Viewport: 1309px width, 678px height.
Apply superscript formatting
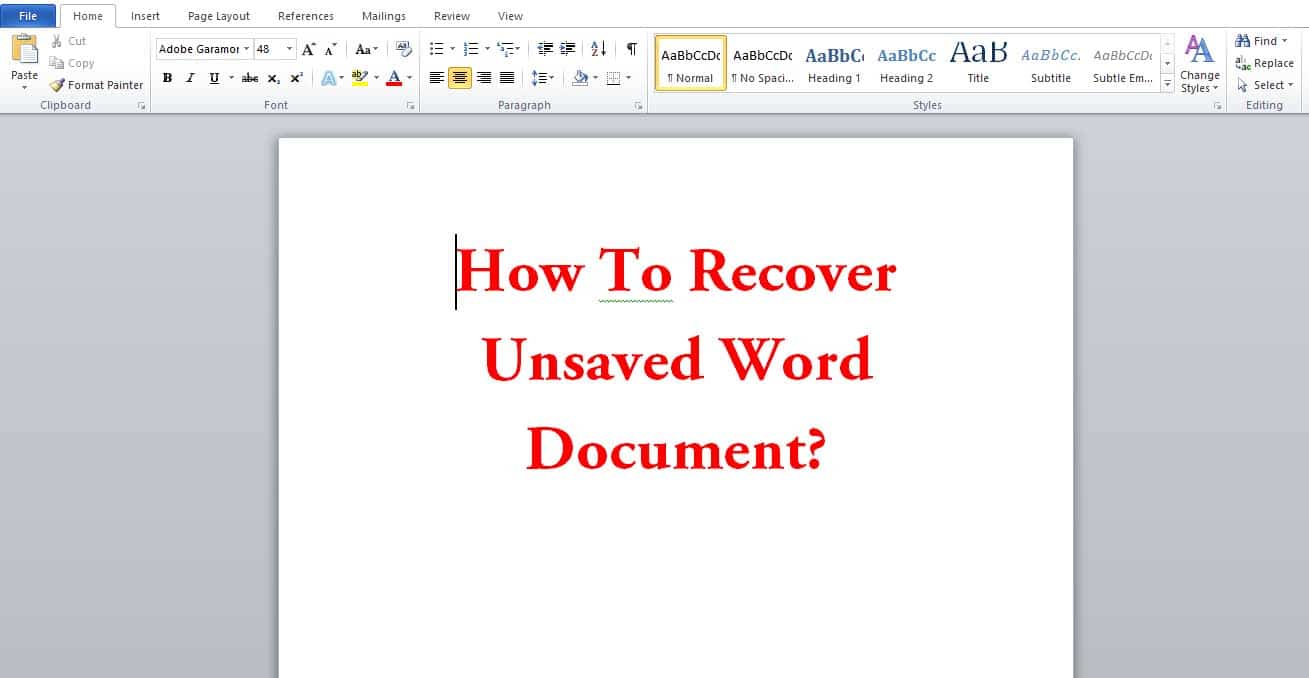tap(295, 77)
